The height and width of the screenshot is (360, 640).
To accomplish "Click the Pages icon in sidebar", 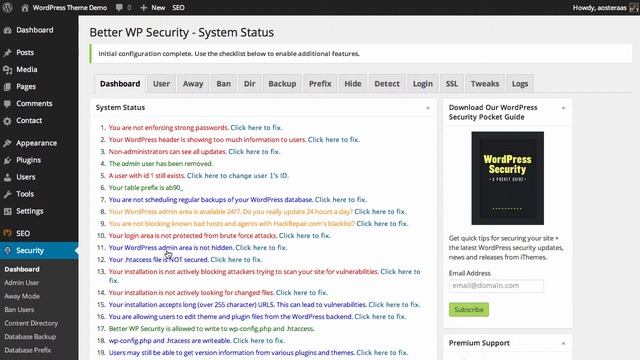I will 7,87.
